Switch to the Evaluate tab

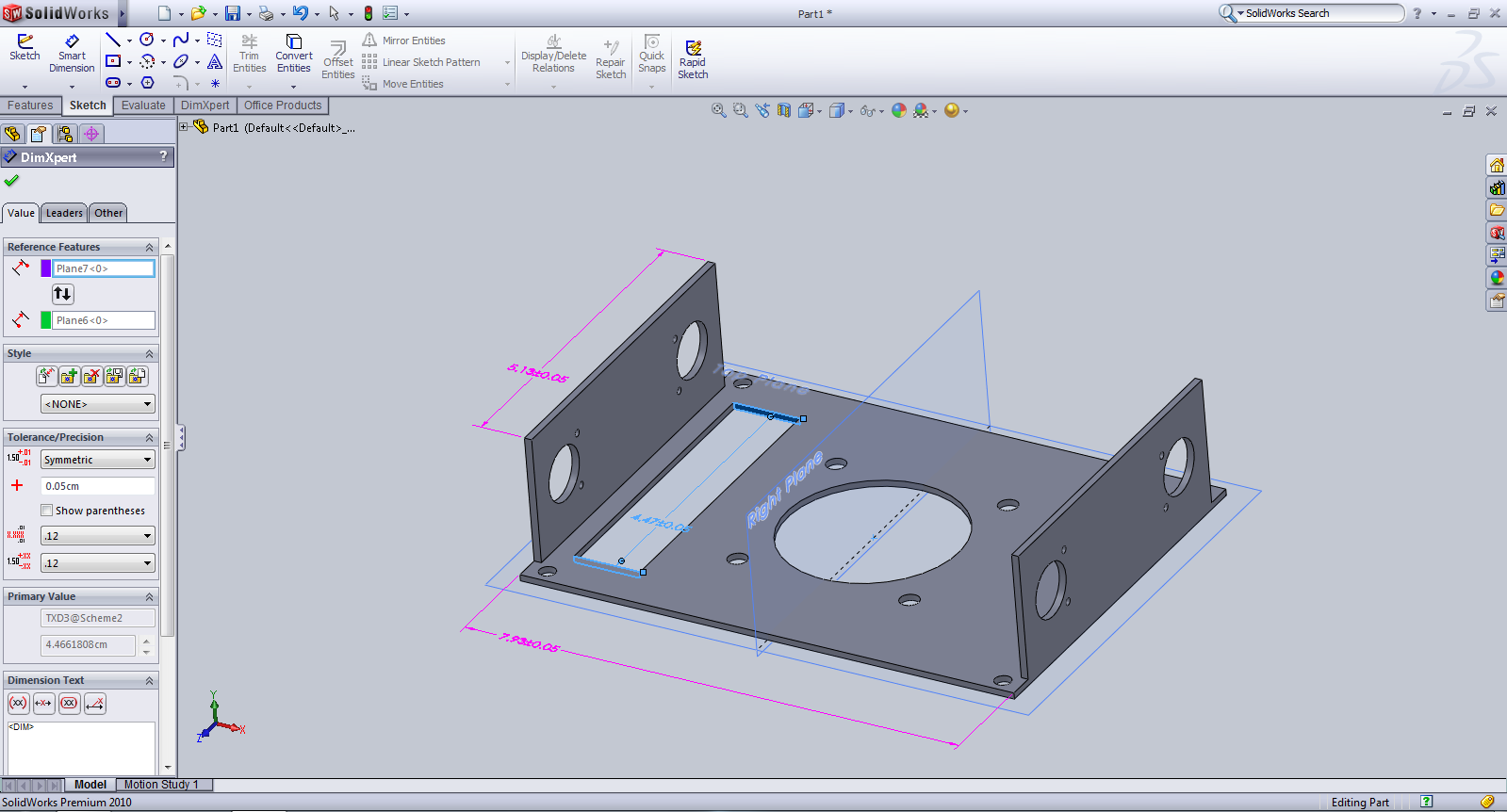tap(143, 106)
